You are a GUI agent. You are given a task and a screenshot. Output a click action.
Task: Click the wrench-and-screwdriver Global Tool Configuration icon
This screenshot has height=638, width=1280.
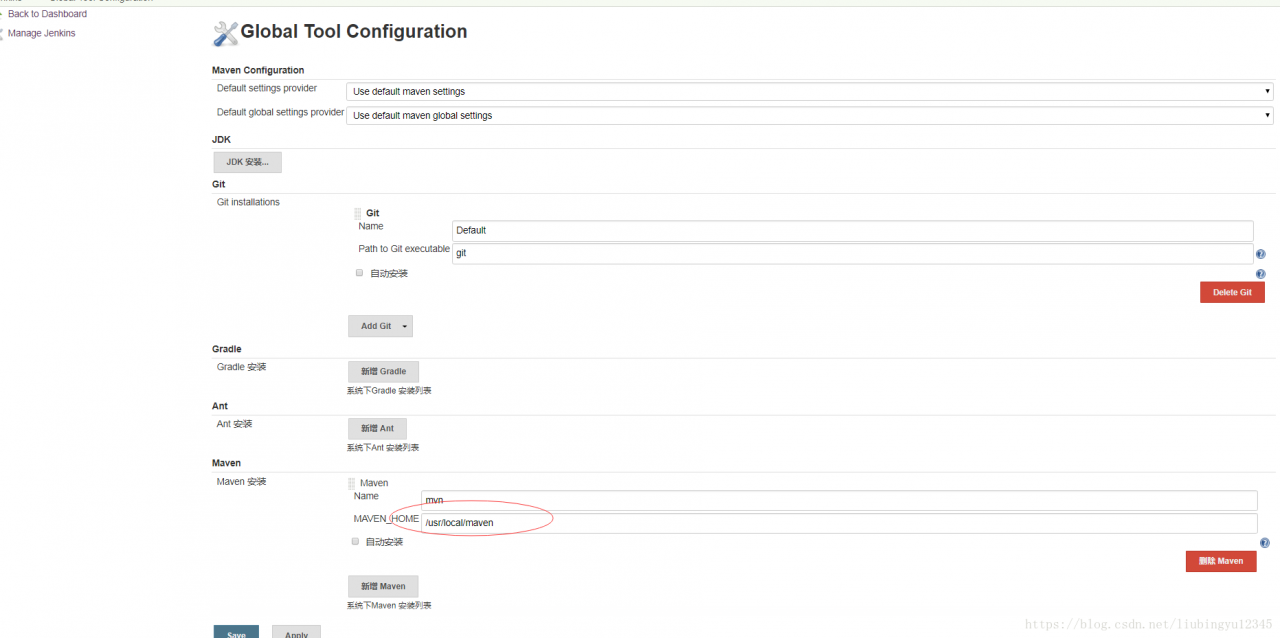(225, 33)
